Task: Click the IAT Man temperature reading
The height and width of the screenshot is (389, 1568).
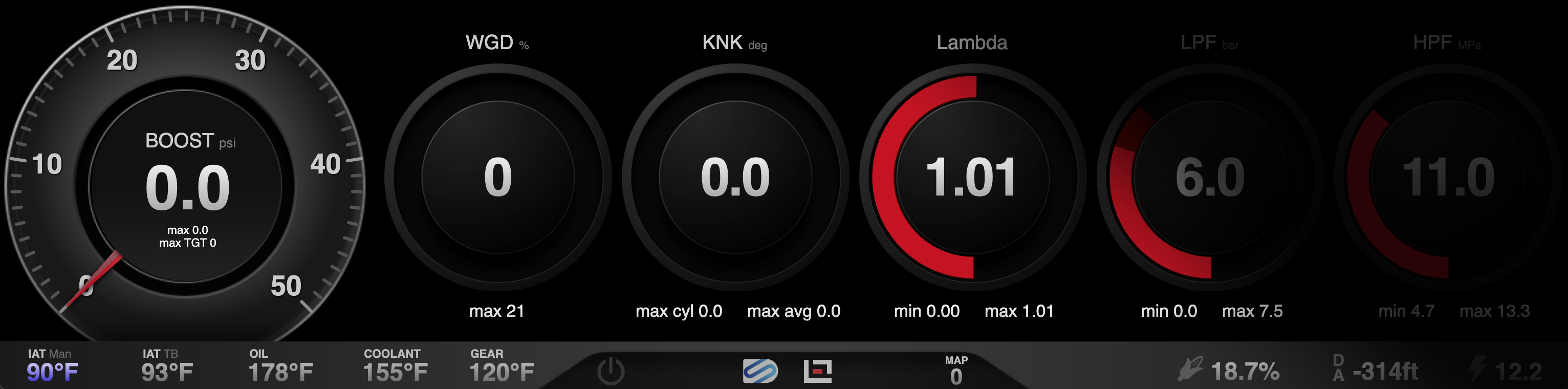Action: click(x=52, y=372)
